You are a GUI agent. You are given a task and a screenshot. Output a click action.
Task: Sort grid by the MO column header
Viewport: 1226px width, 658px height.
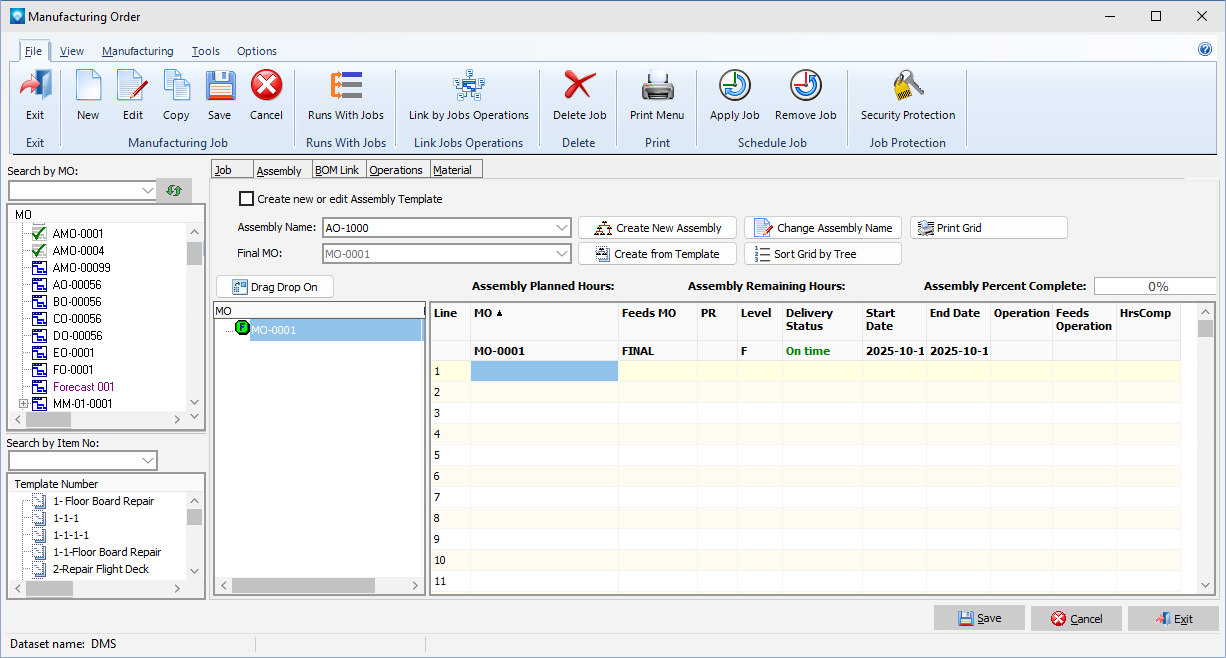click(x=544, y=323)
